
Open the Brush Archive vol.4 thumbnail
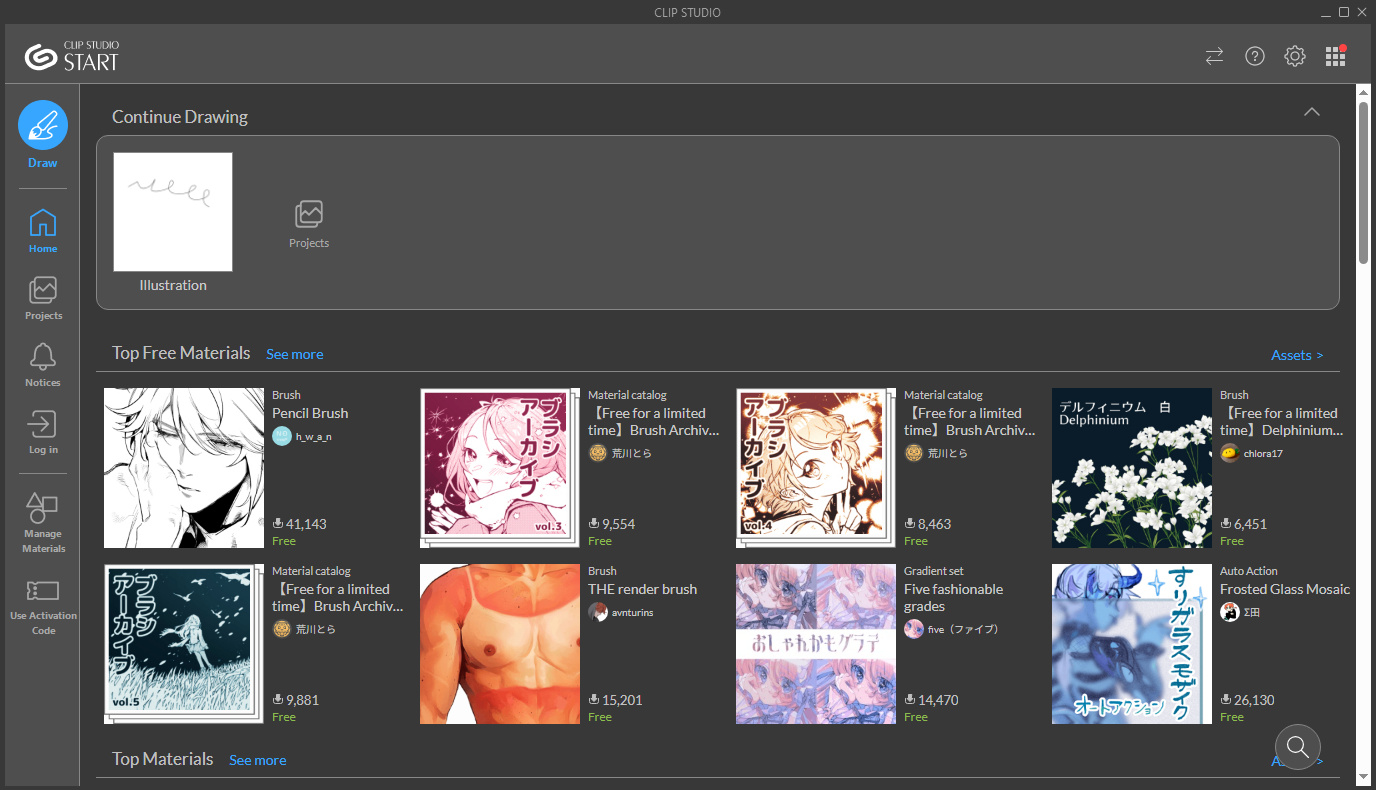click(x=816, y=468)
